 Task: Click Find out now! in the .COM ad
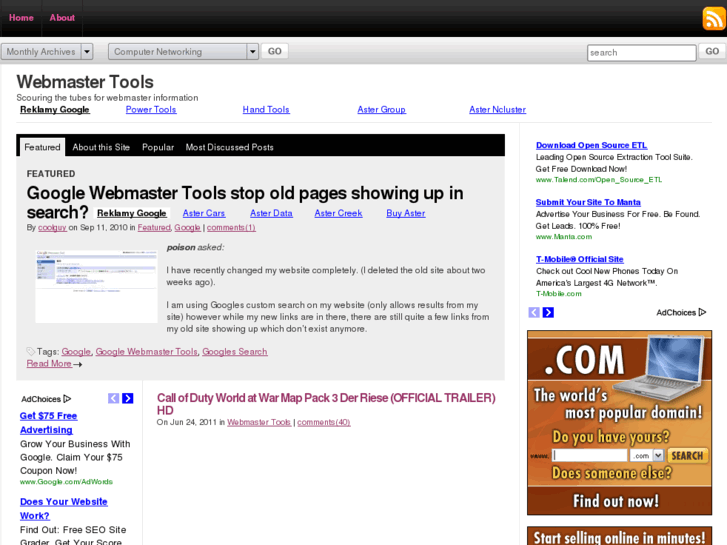coord(616,501)
